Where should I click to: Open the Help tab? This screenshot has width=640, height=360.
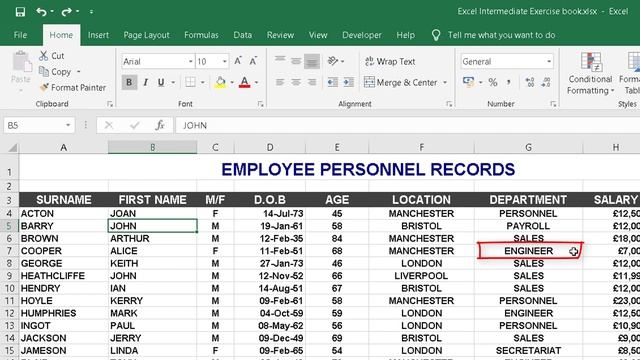point(405,35)
